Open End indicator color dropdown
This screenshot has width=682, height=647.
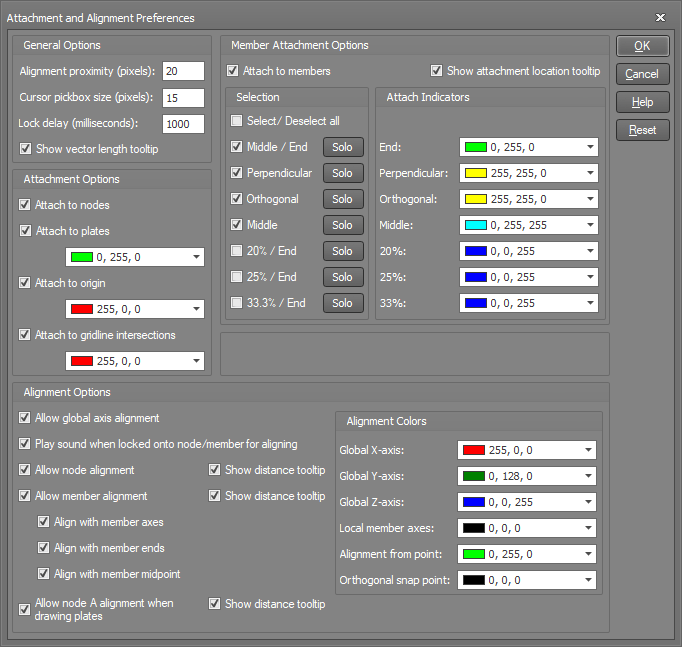[x=529, y=147]
